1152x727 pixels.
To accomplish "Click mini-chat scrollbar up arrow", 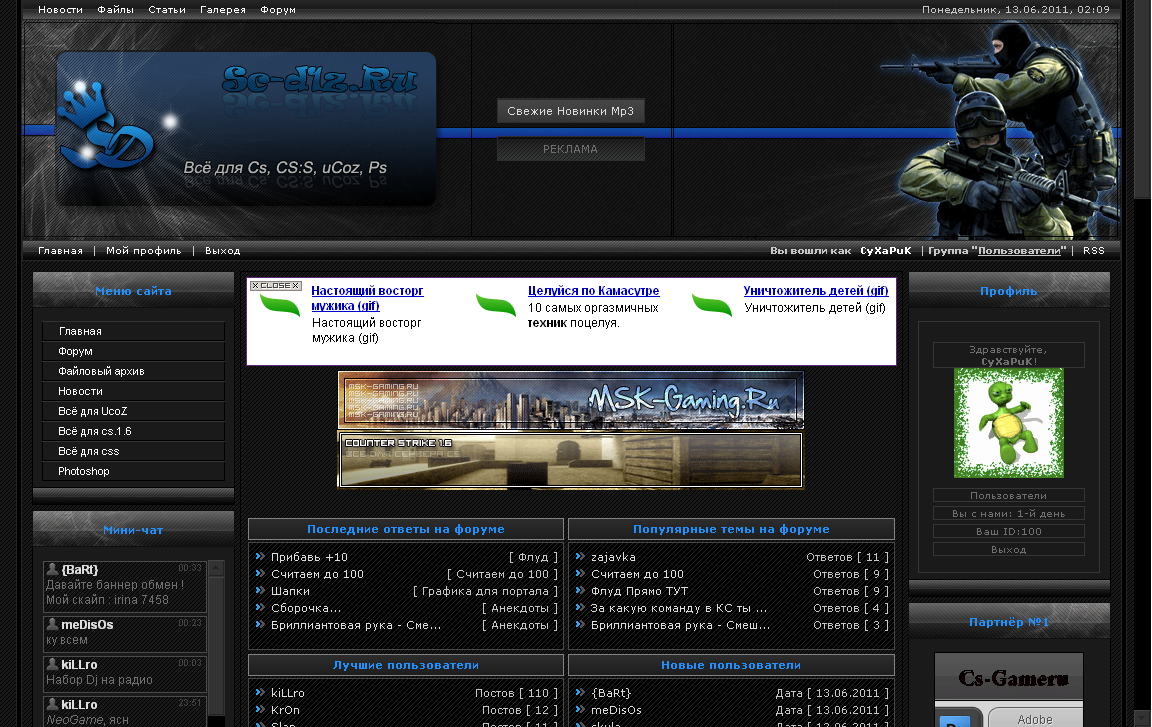I will point(216,567).
